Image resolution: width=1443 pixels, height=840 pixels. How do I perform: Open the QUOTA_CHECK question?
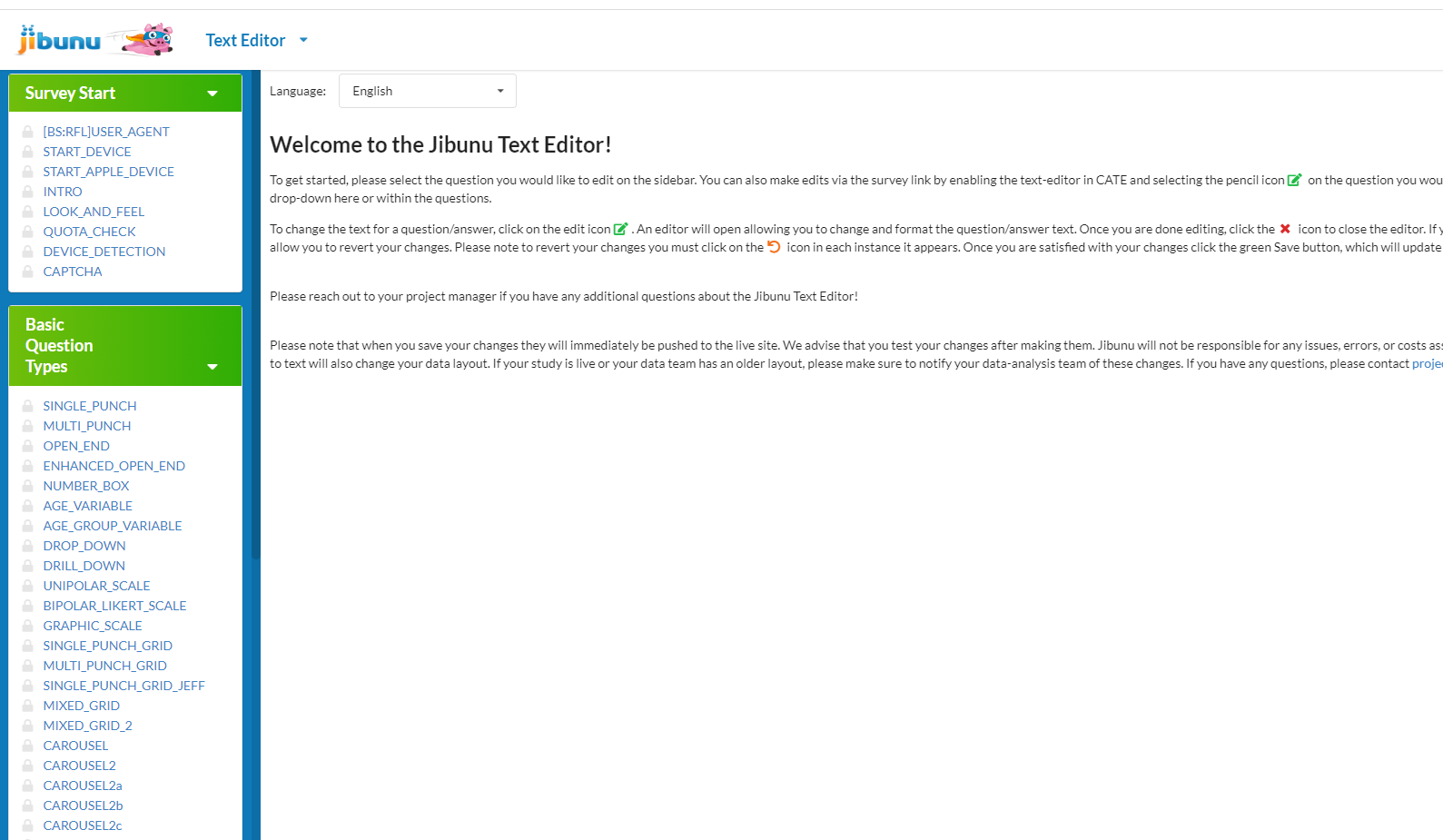pyautogui.click(x=89, y=232)
